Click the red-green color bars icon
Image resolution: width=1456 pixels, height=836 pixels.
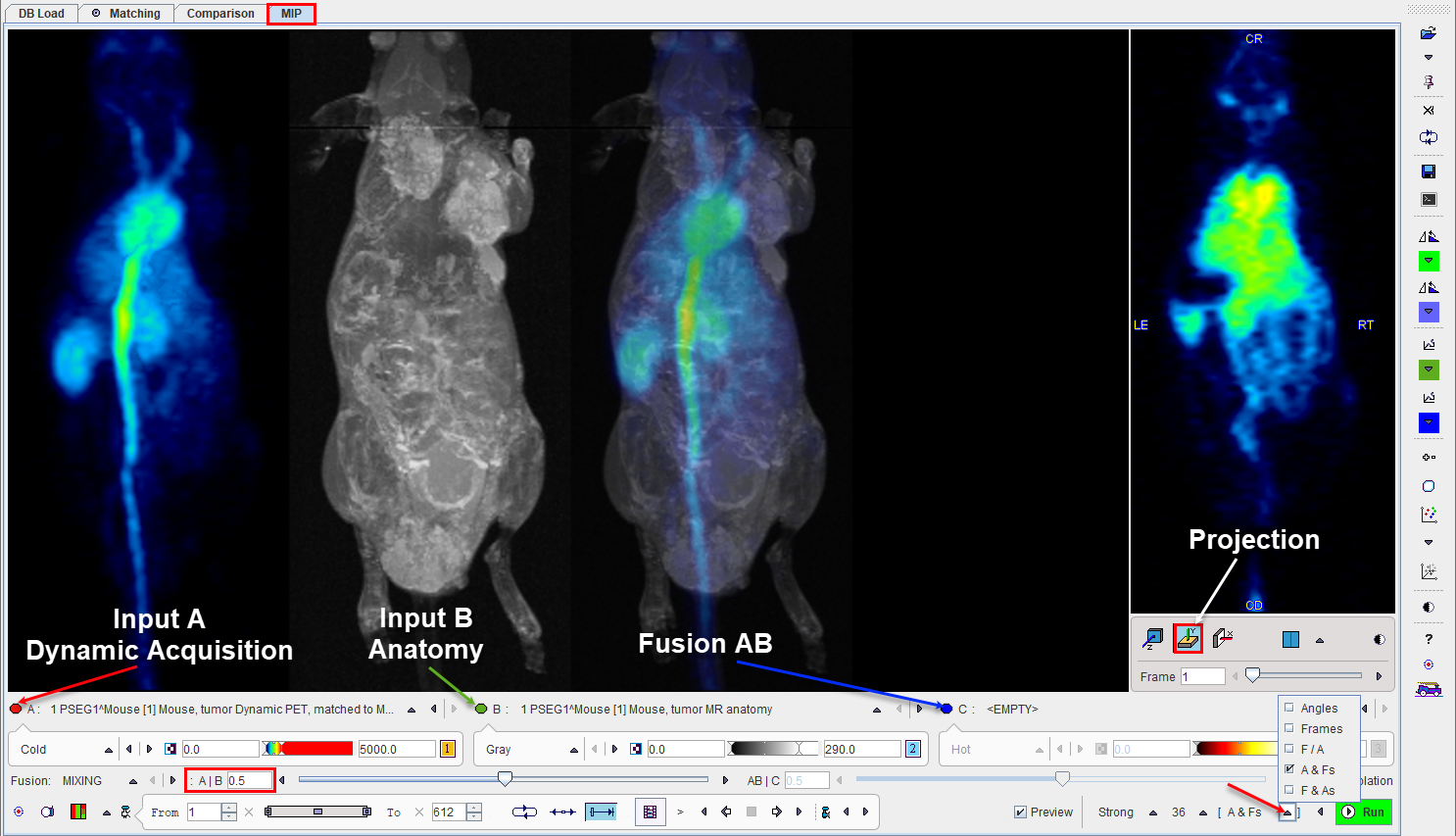tap(78, 811)
